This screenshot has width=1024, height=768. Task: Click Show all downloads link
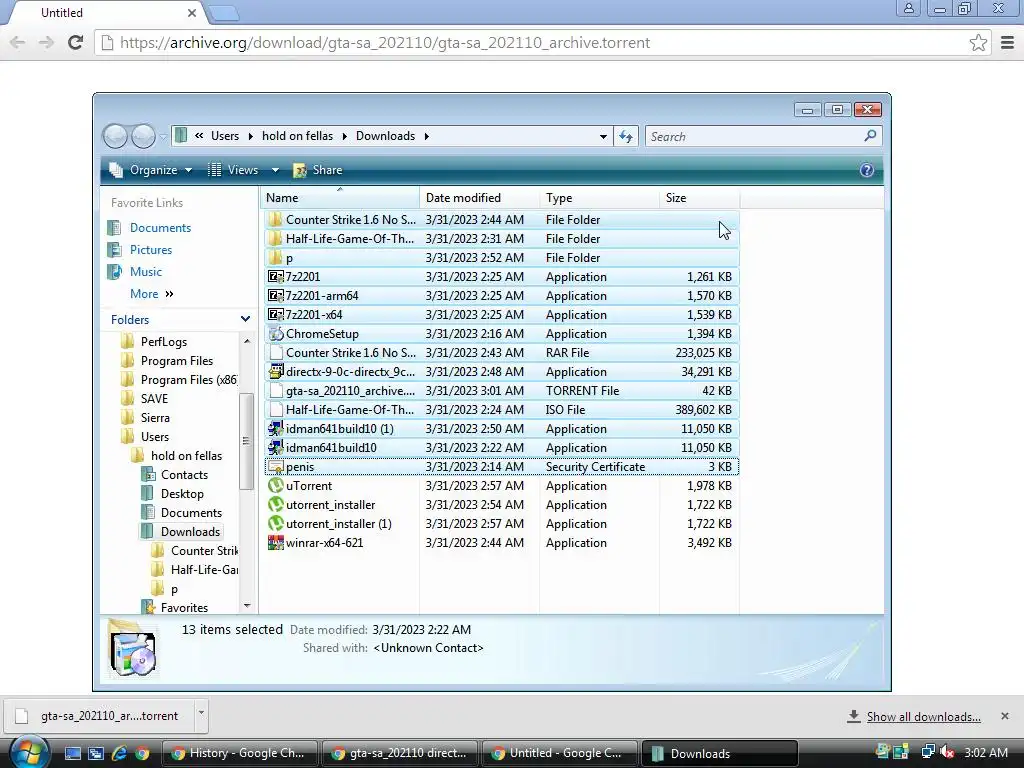pyautogui.click(x=923, y=717)
